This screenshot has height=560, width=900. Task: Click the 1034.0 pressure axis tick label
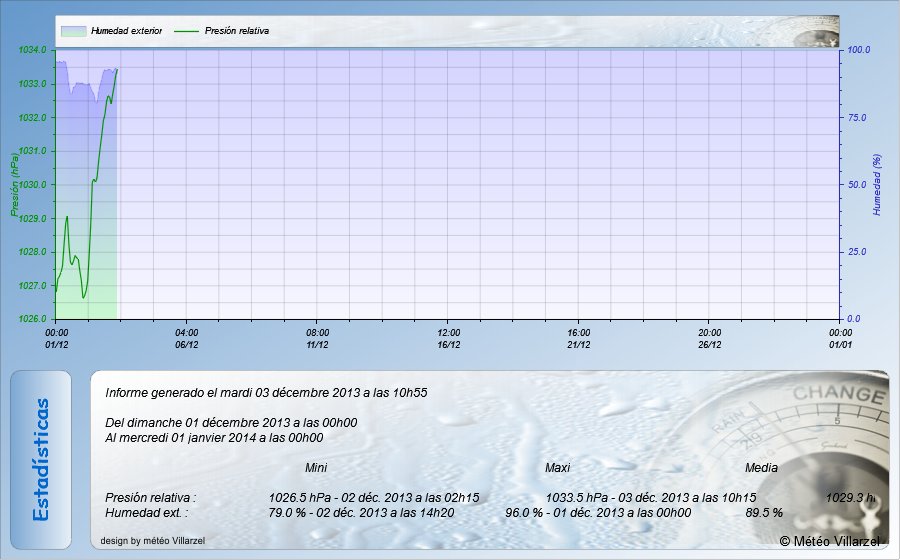33,50
